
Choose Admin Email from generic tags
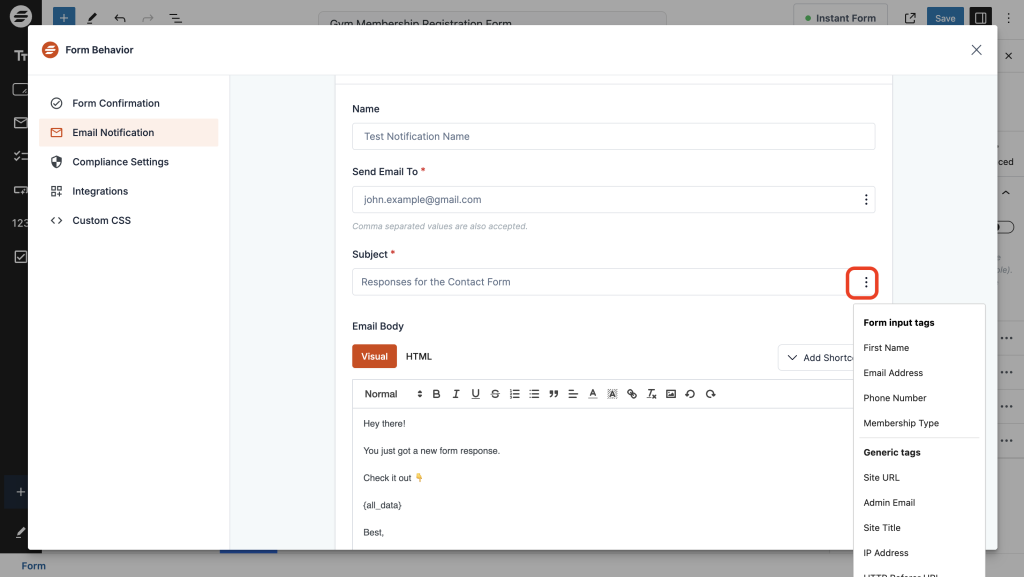point(889,503)
